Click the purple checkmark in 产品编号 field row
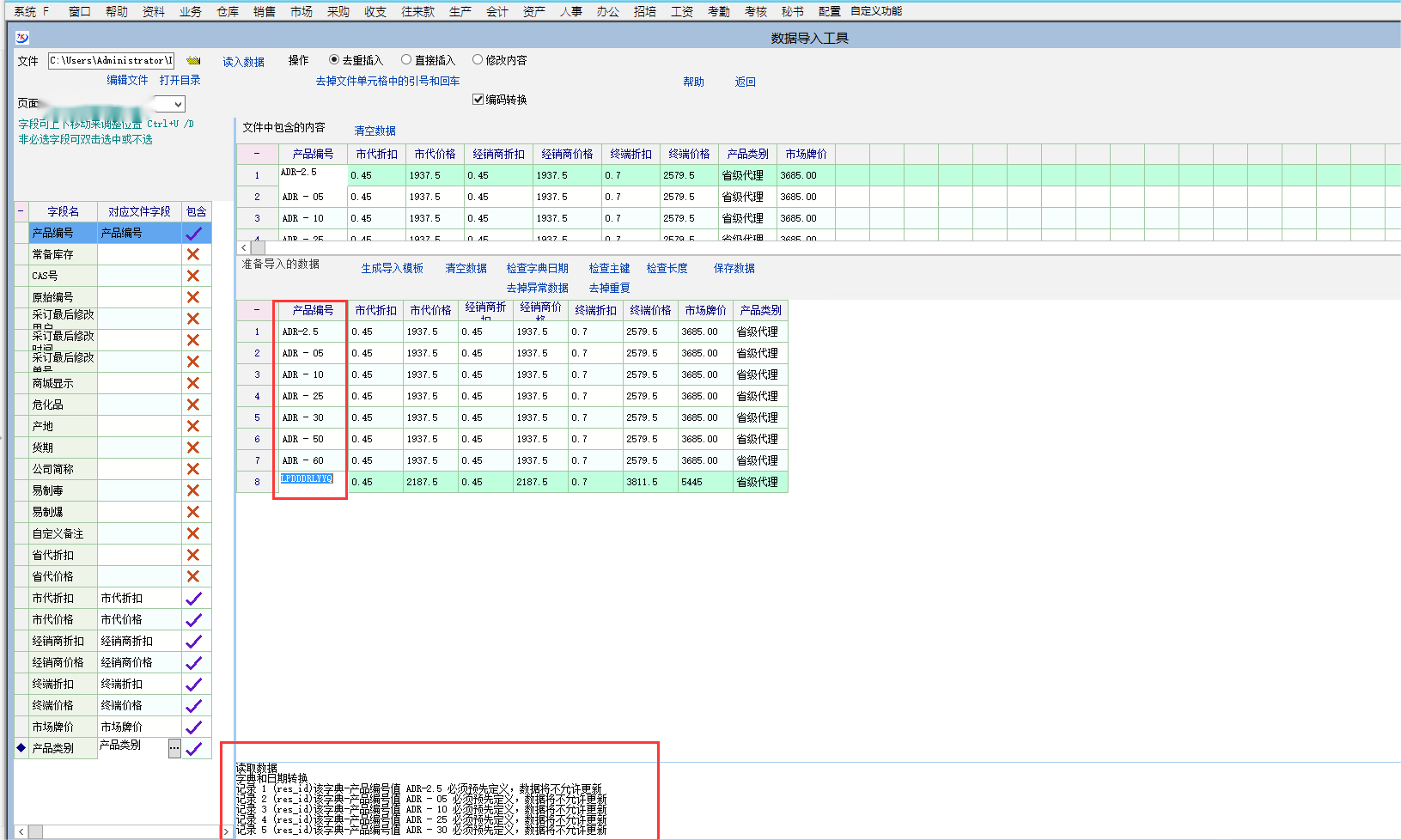The height and width of the screenshot is (840, 1401). click(x=194, y=233)
